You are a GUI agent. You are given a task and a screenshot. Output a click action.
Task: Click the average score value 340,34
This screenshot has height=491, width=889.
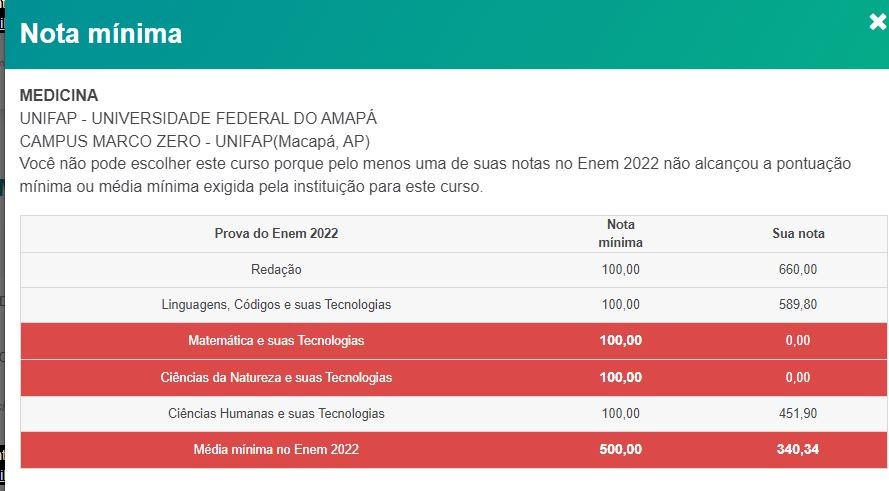tap(798, 450)
